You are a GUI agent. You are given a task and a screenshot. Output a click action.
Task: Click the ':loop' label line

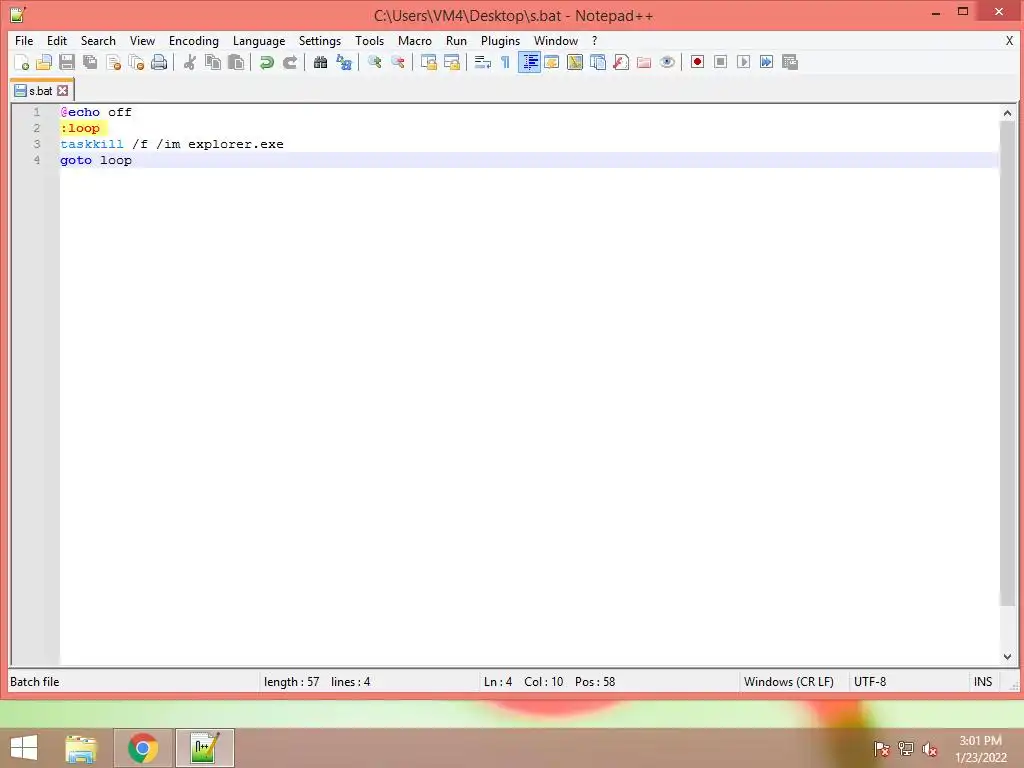[x=80, y=128]
